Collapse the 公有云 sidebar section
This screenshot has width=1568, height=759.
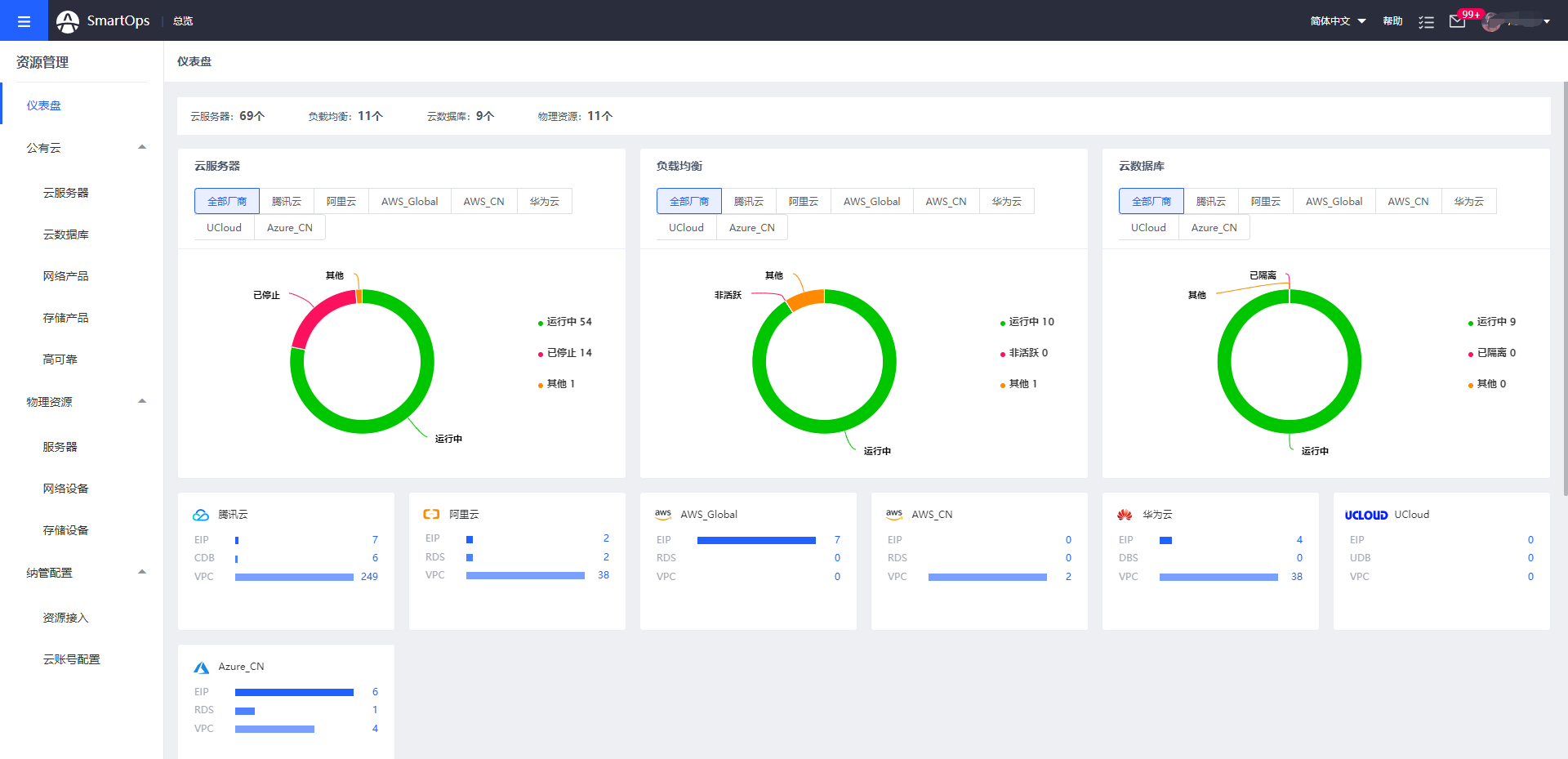[142, 148]
